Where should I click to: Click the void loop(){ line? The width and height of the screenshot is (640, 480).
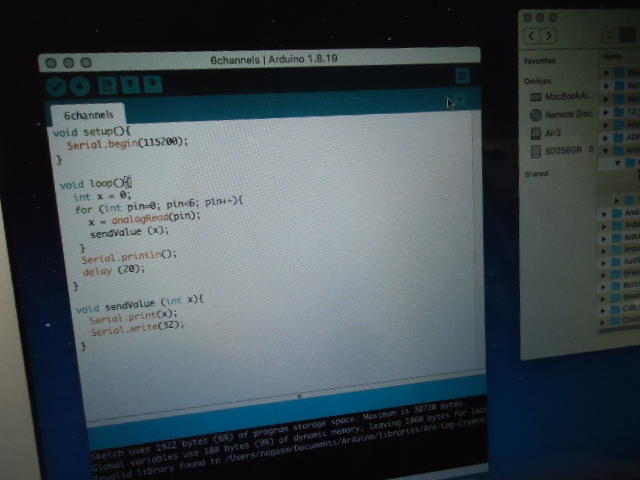click(x=96, y=184)
